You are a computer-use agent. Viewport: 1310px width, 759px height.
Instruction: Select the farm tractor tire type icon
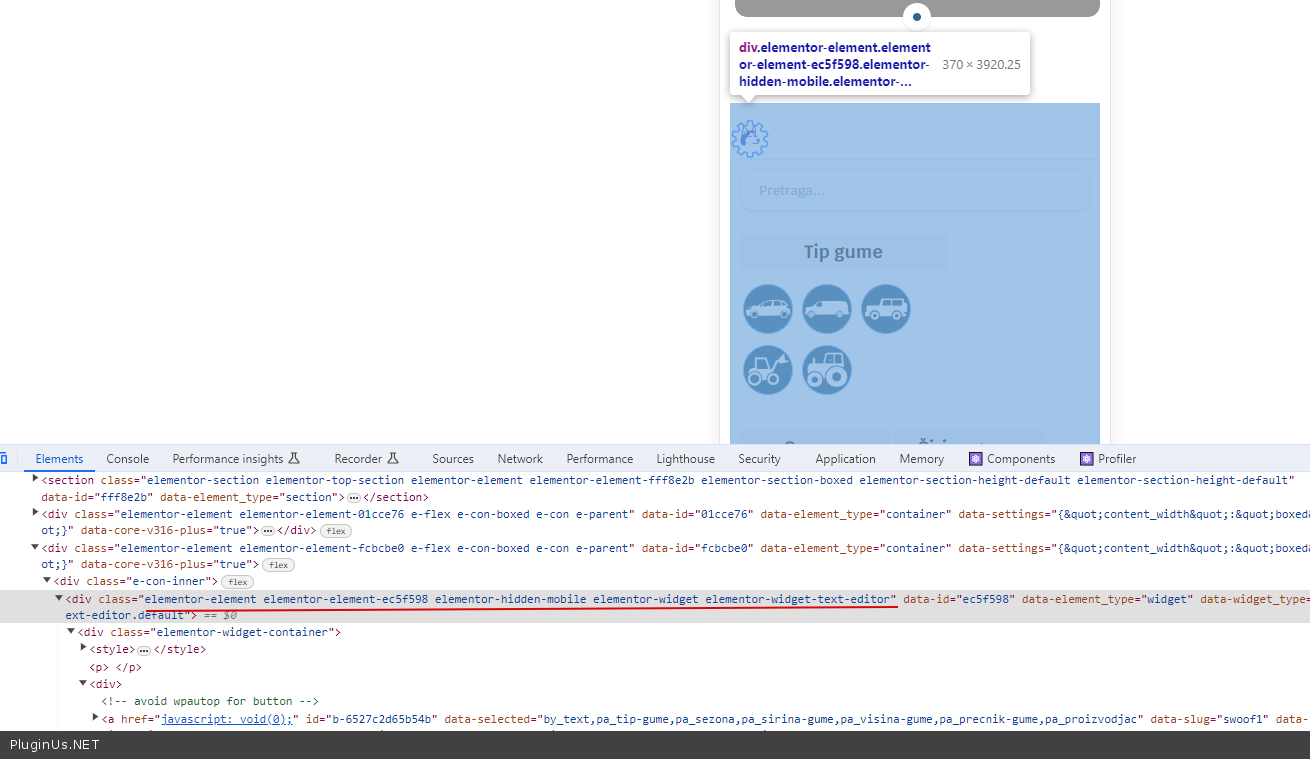(x=827, y=370)
